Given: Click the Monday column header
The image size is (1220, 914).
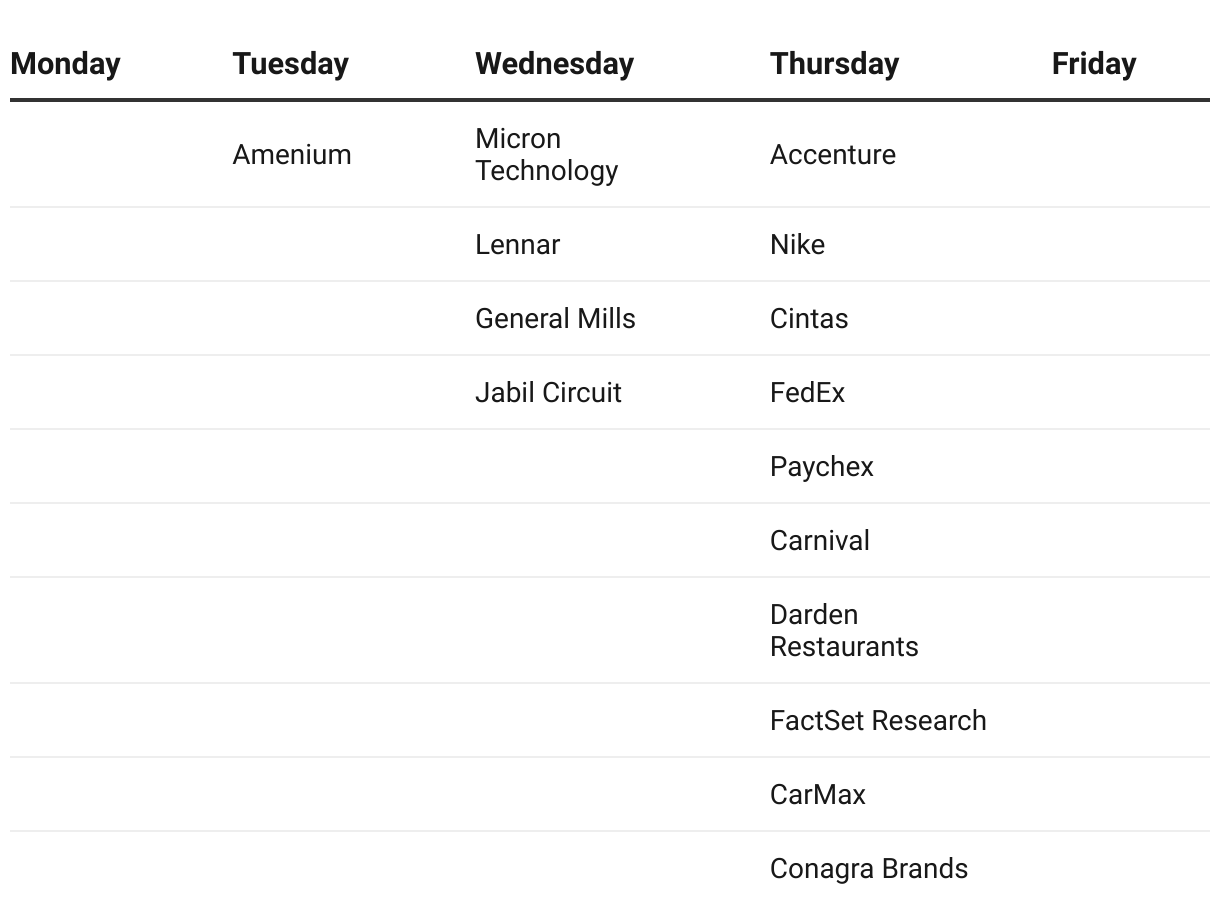Looking at the screenshot, I should pos(65,64).
